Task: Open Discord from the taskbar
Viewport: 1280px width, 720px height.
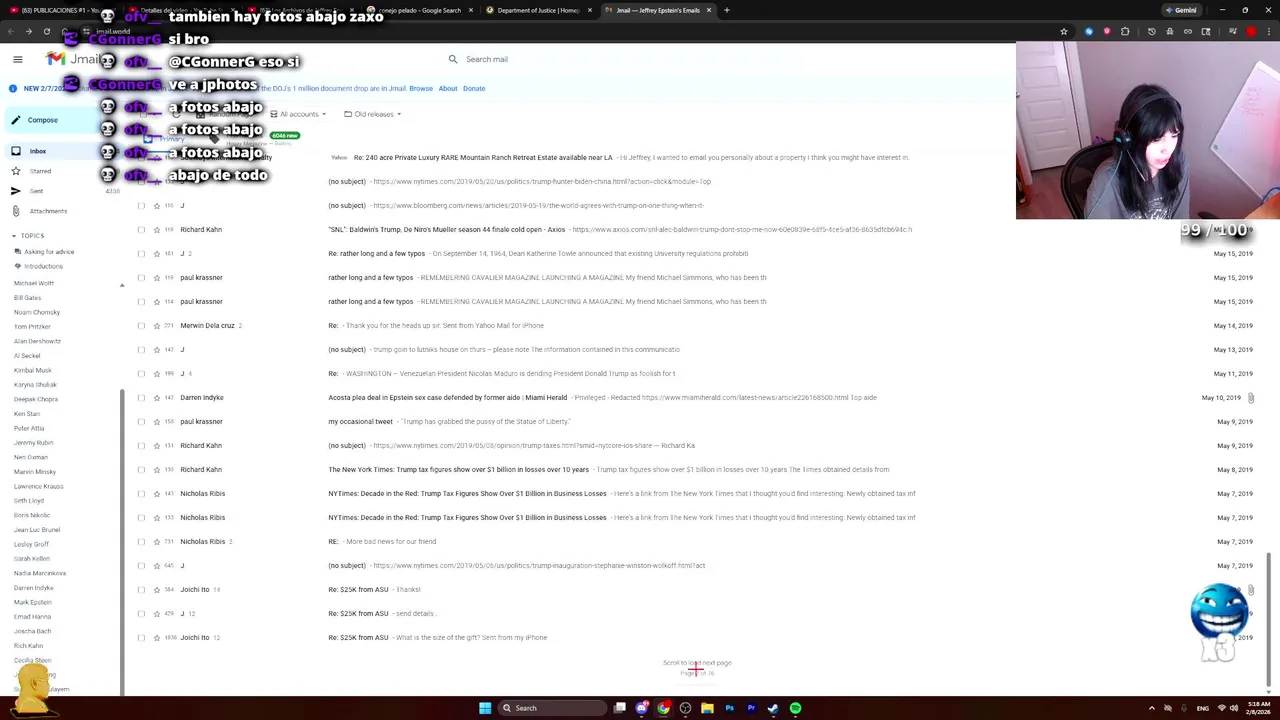Action: (x=642, y=708)
